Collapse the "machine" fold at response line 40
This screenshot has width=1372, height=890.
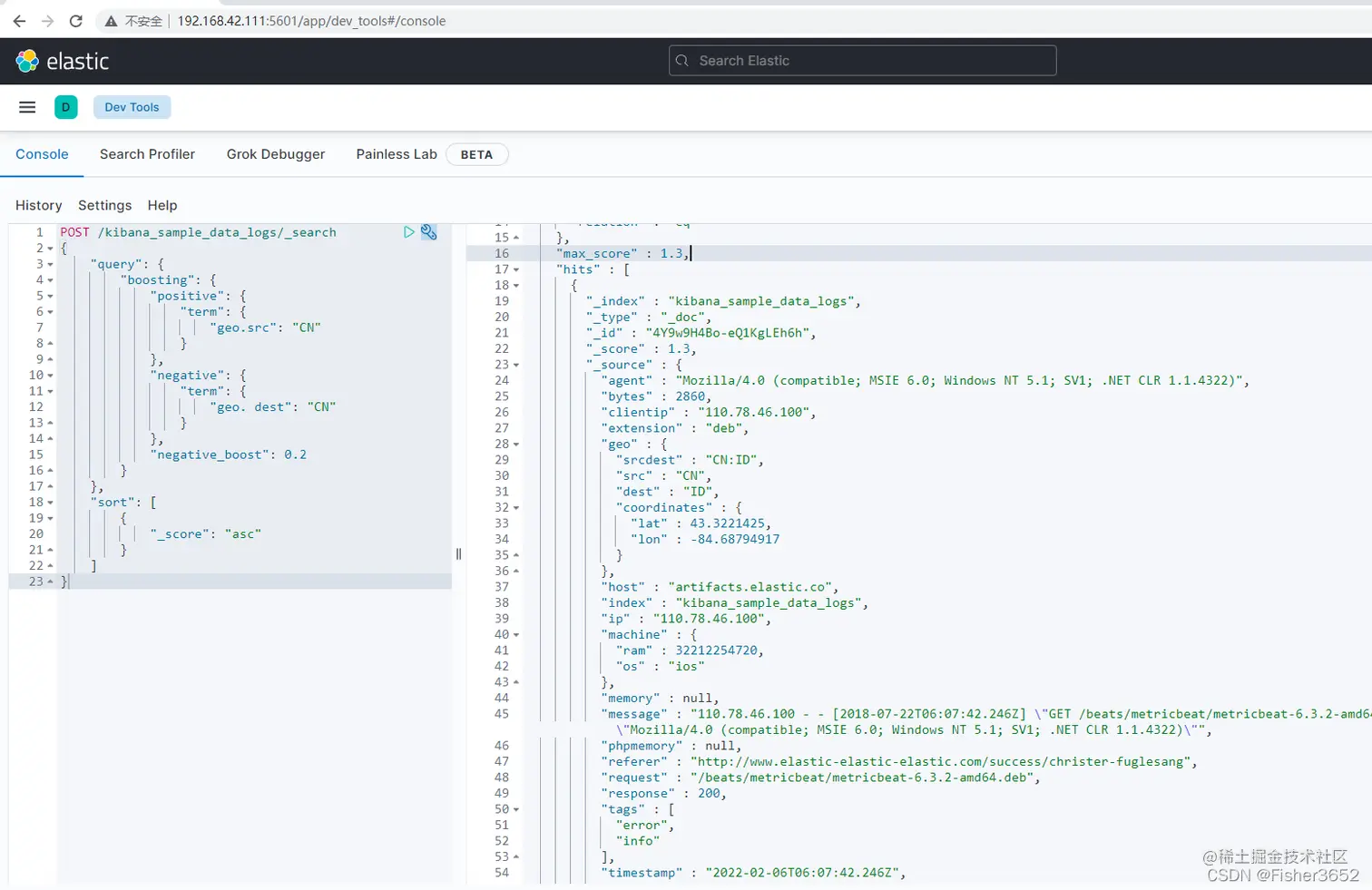pyautogui.click(x=516, y=635)
